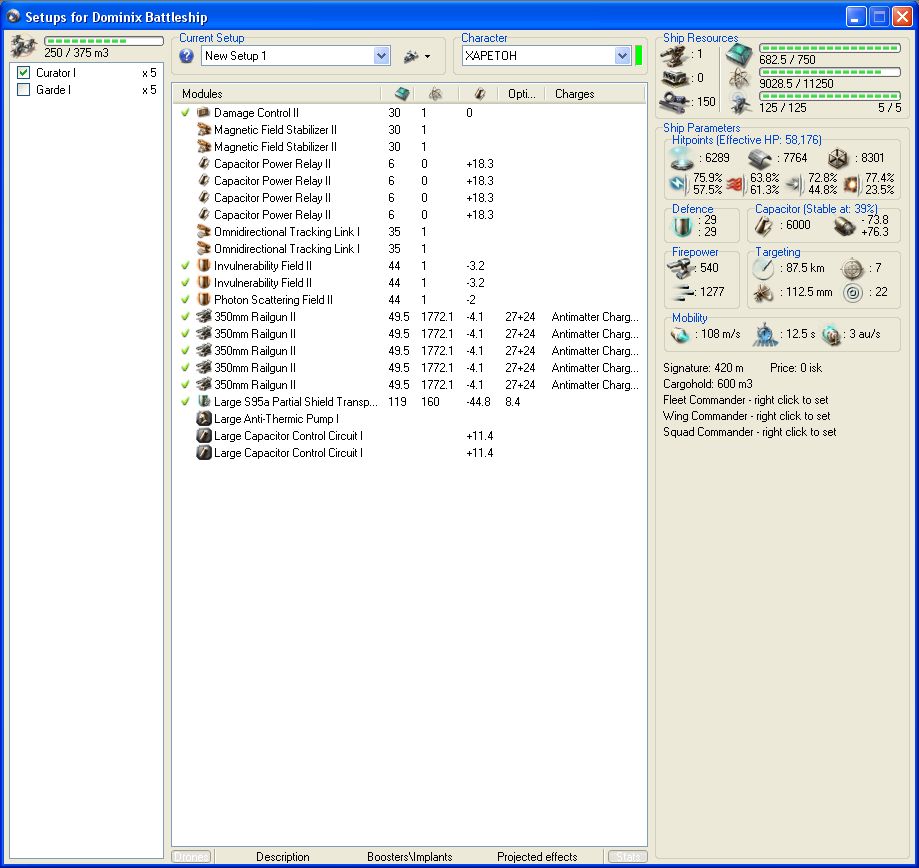Toggle the Large S95a Shield Transporter checkmark
The image size is (919, 868).
point(185,401)
